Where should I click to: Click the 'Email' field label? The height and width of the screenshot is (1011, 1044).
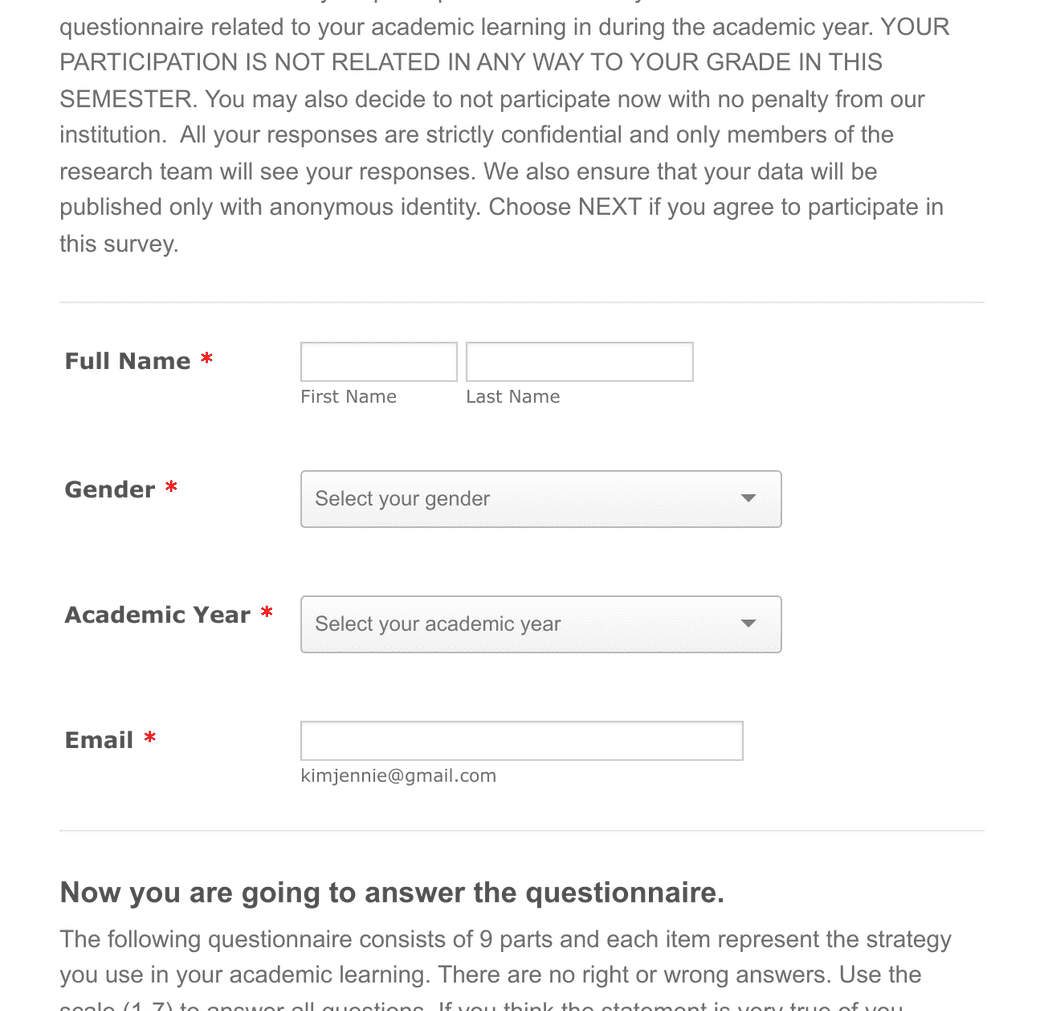pos(99,740)
